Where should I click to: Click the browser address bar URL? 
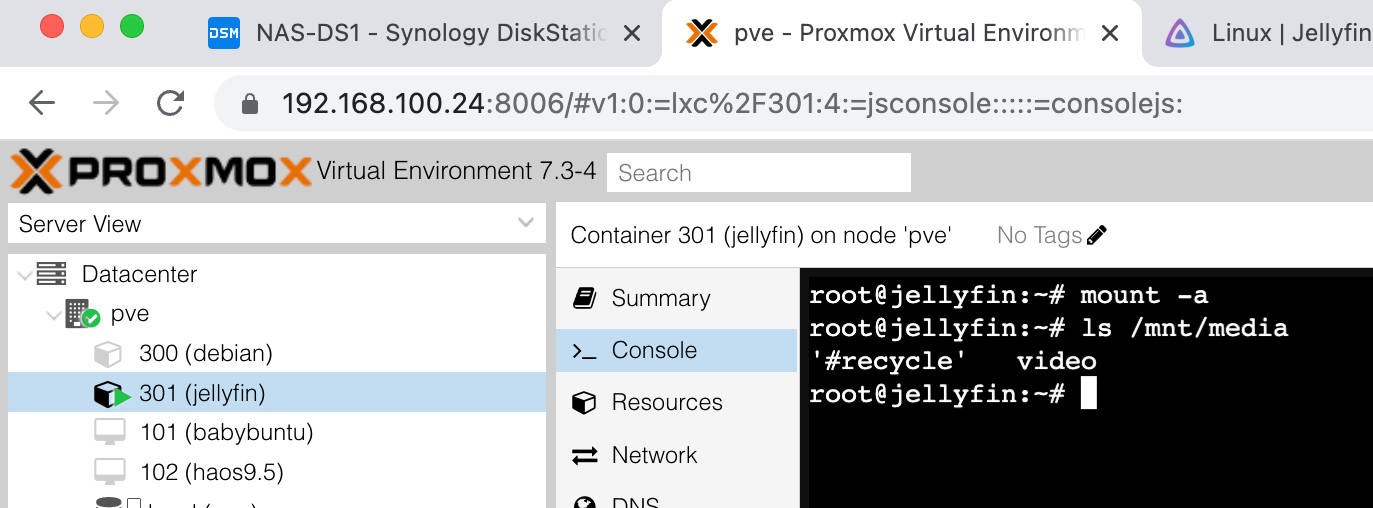coord(732,104)
